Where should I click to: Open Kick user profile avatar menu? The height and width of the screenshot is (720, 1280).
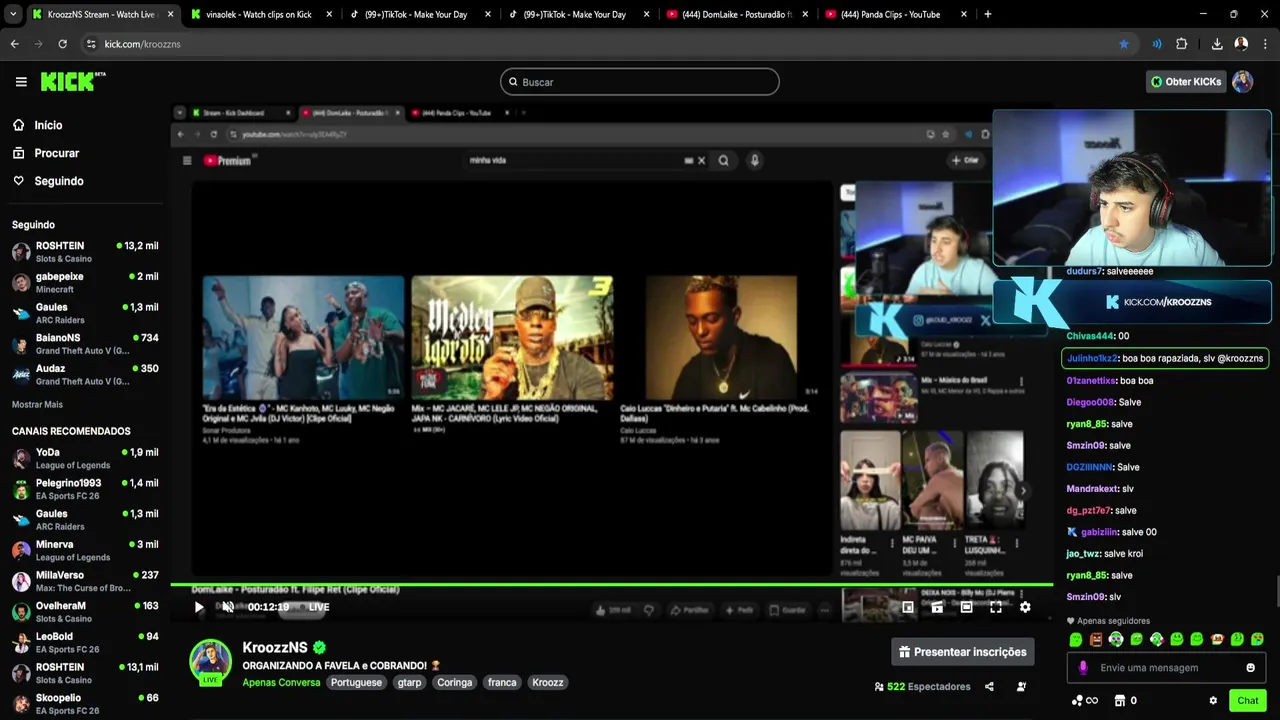pyautogui.click(x=1243, y=82)
